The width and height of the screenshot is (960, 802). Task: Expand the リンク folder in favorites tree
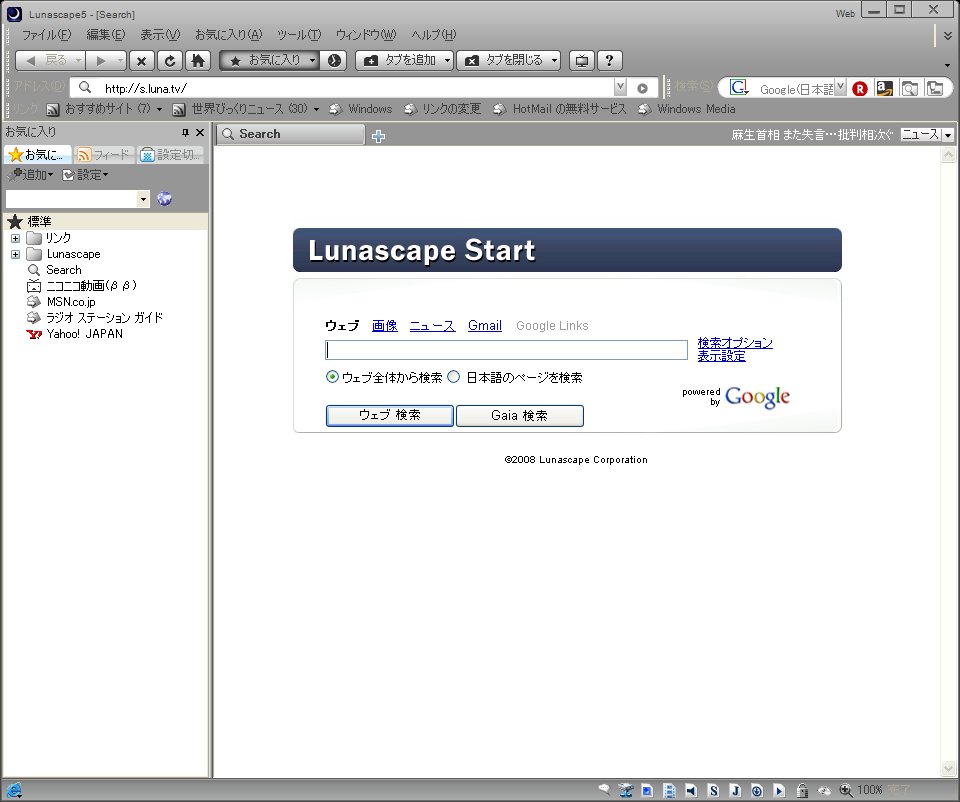point(15,238)
